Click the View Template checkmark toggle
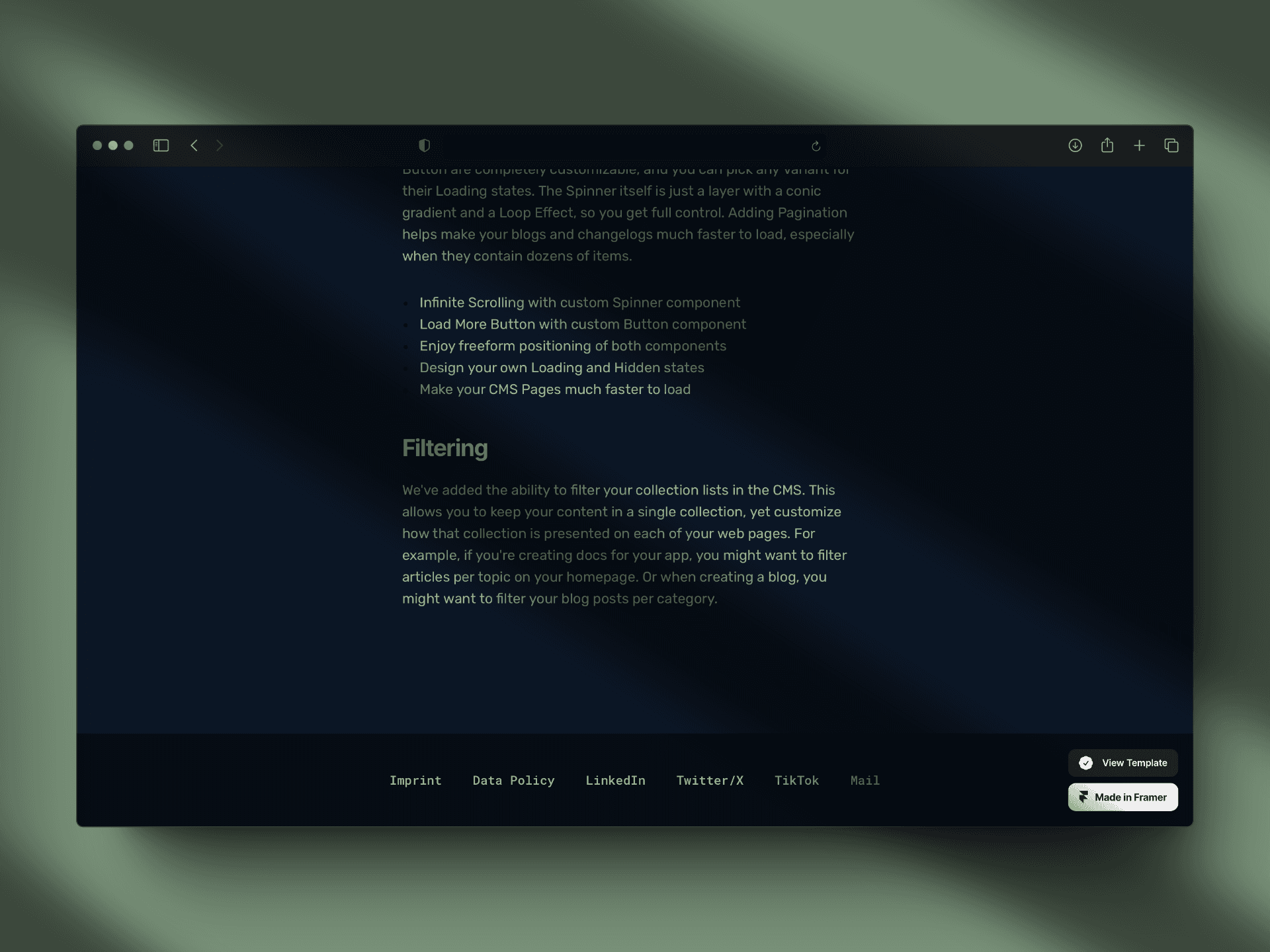1270x952 pixels. [x=1086, y=763]
